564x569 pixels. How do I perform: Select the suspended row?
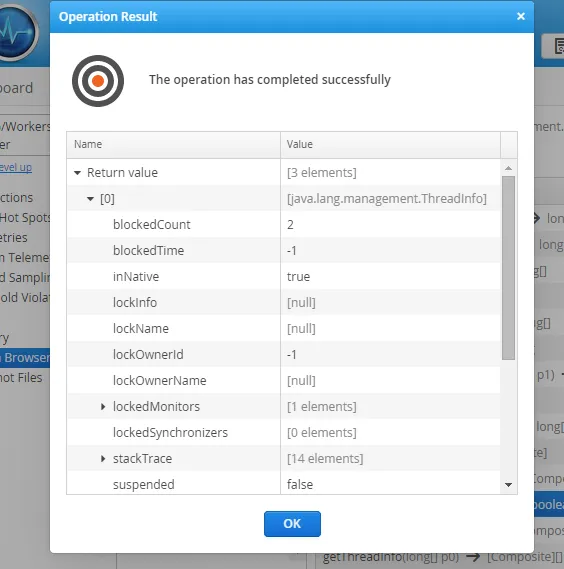(283, 484)
